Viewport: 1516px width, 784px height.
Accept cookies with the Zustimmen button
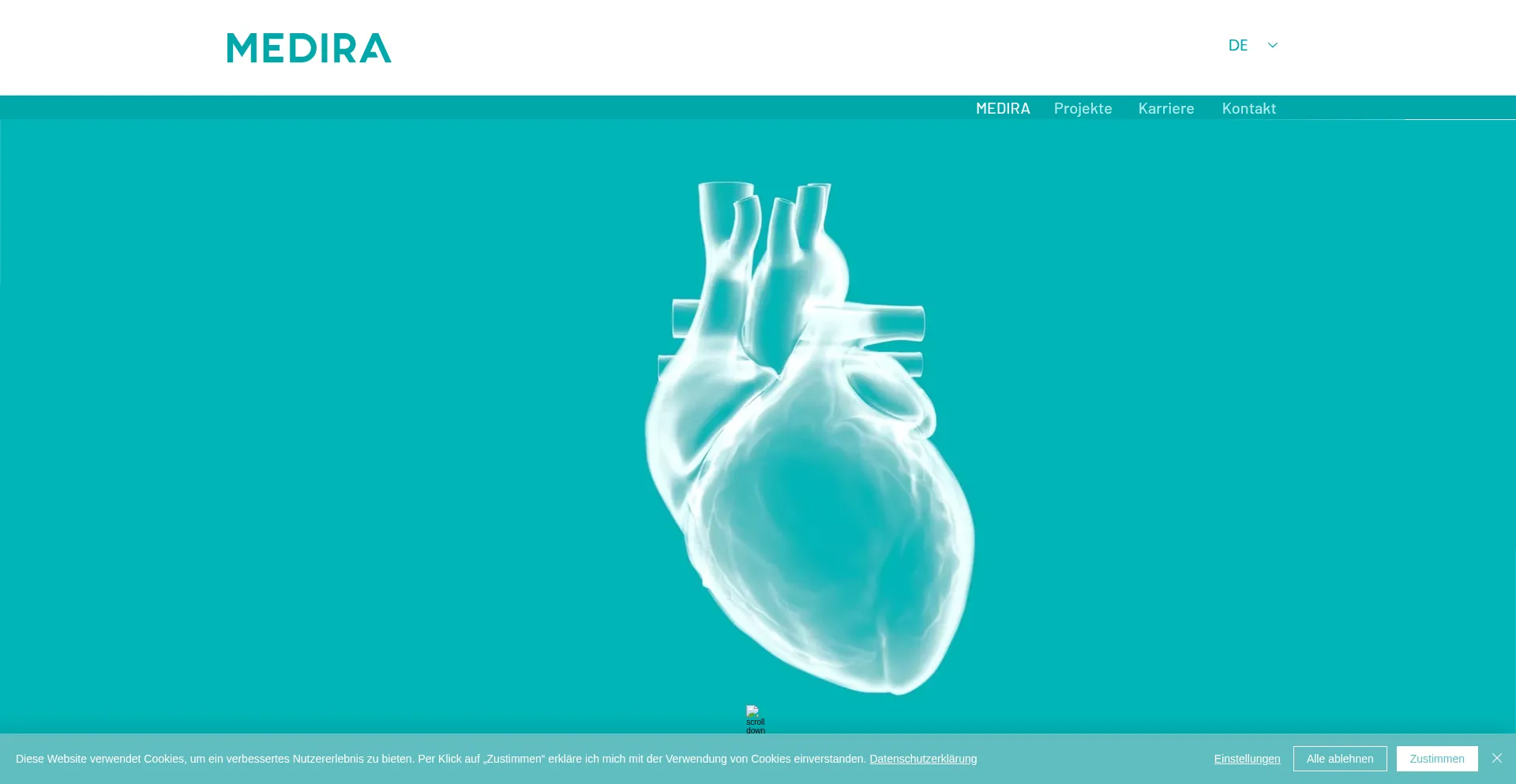1437,758
